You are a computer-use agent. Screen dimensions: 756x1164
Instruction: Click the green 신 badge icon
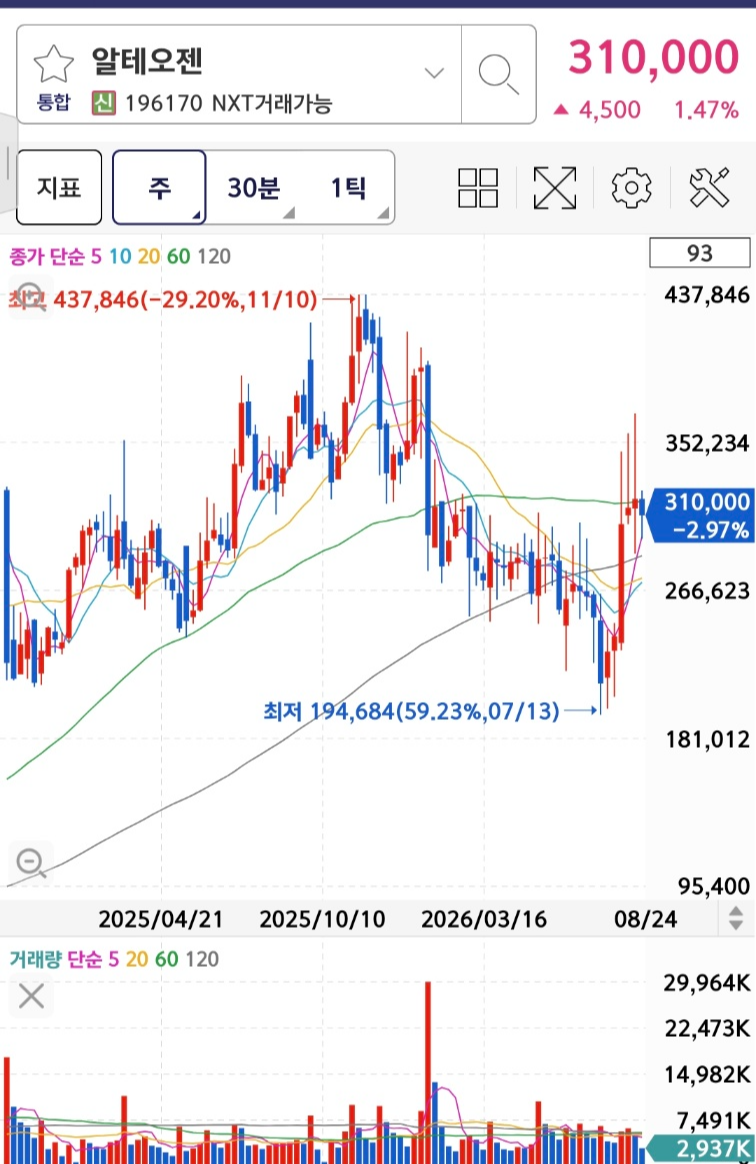(103, 102)
